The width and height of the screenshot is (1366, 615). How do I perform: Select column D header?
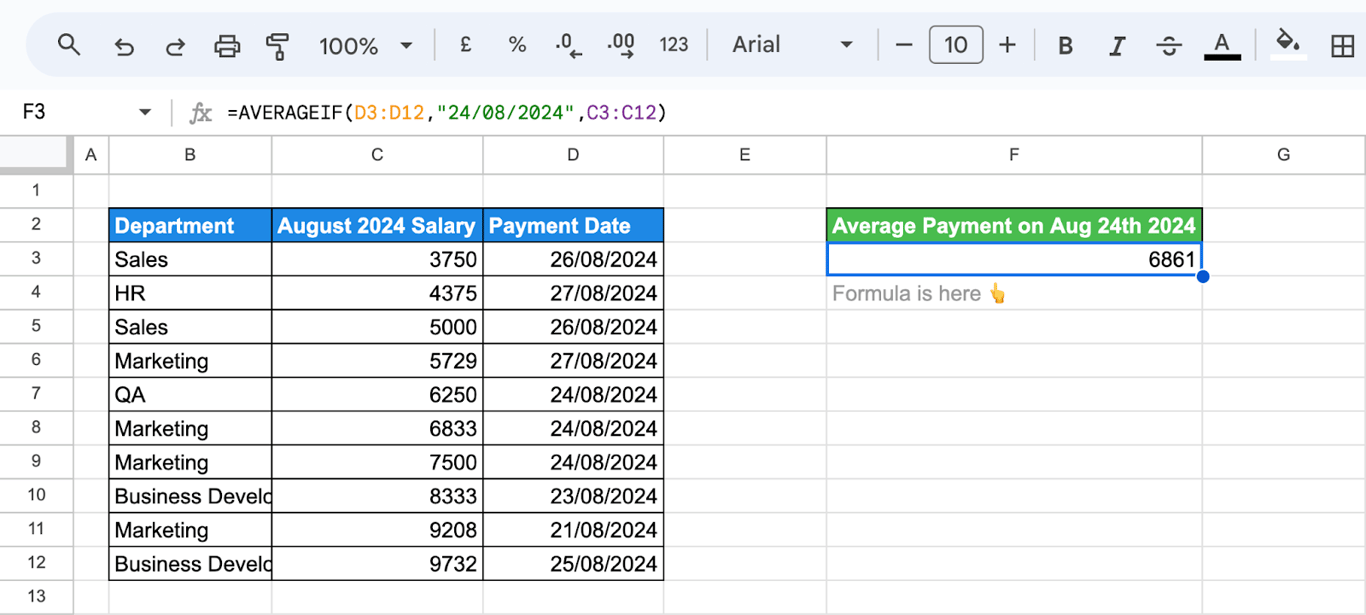click(573, 154)
